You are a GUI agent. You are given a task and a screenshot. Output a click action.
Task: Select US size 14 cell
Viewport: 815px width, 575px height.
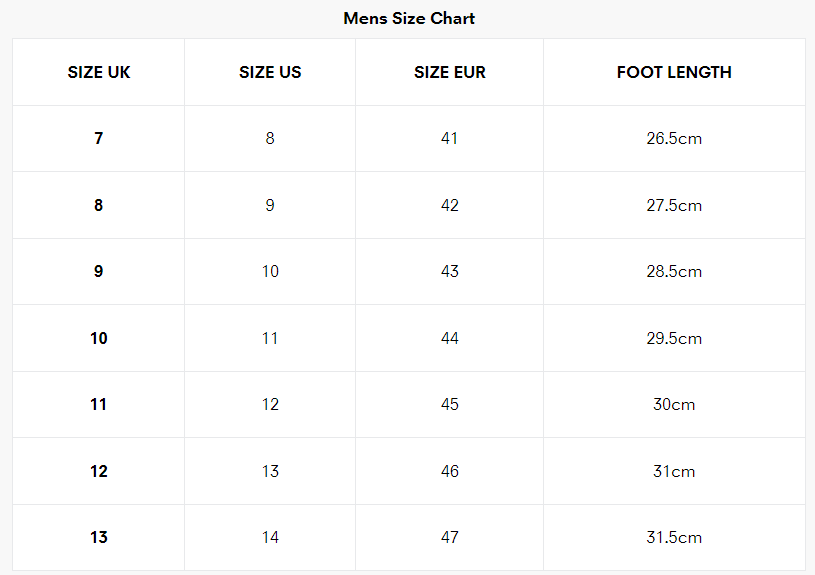(x=270, y=538)
